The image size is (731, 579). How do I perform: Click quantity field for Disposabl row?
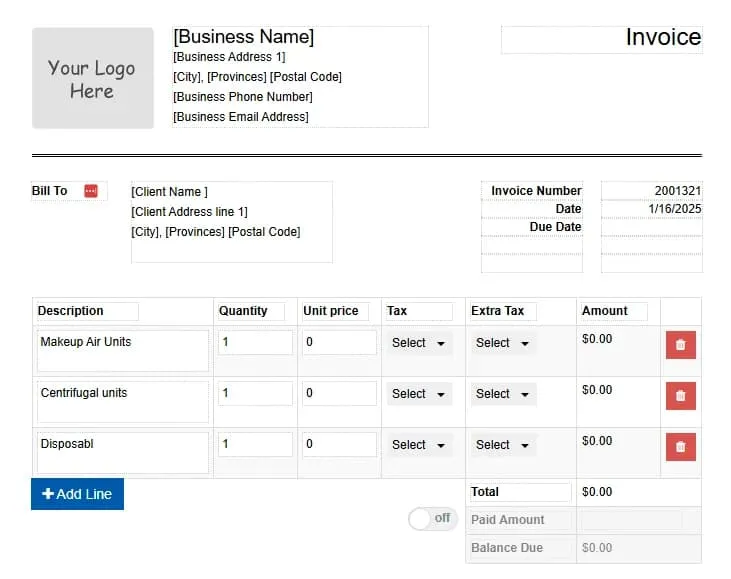(x=255, y=444)
